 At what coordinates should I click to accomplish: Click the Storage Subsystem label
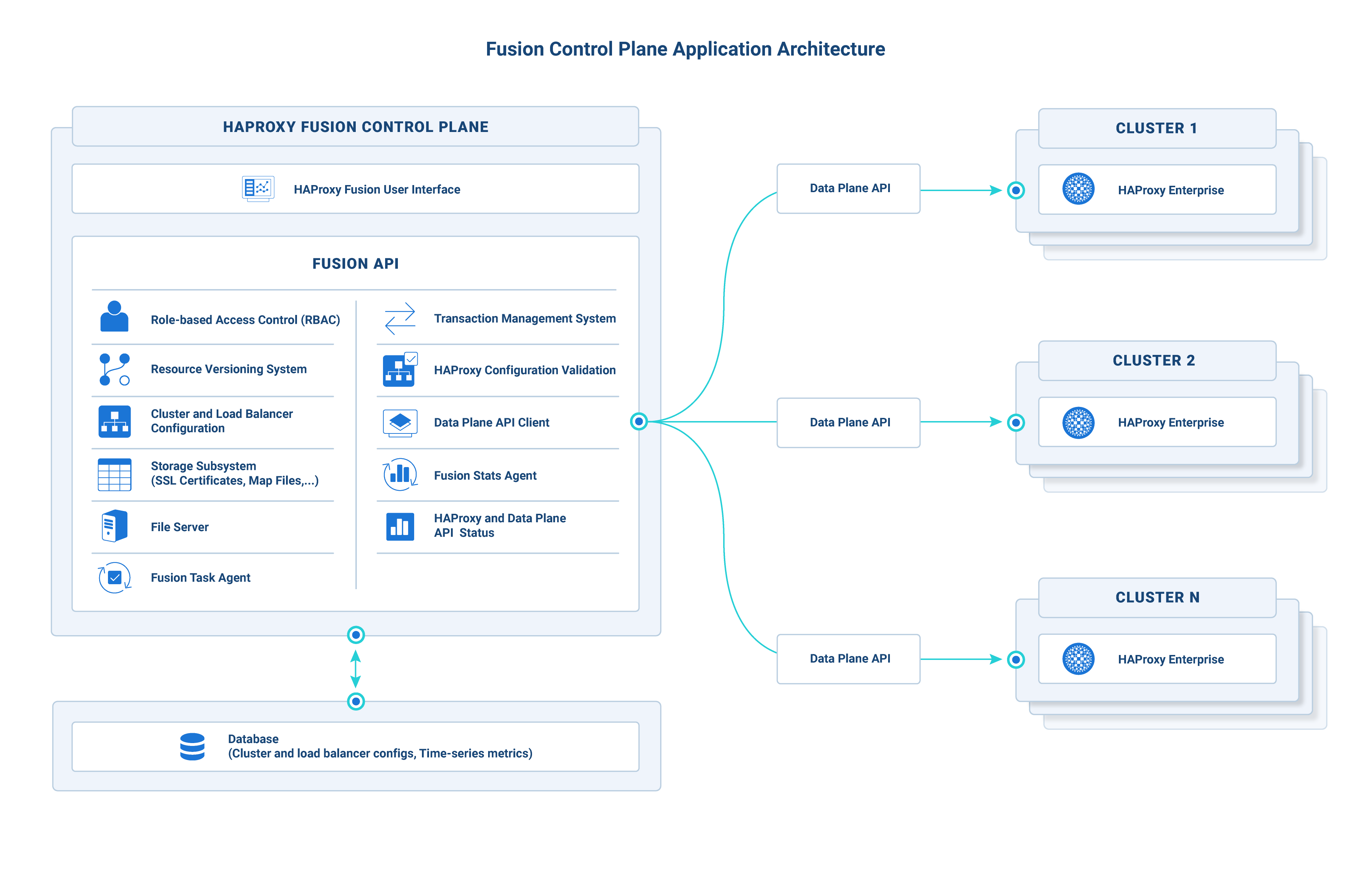235,473
